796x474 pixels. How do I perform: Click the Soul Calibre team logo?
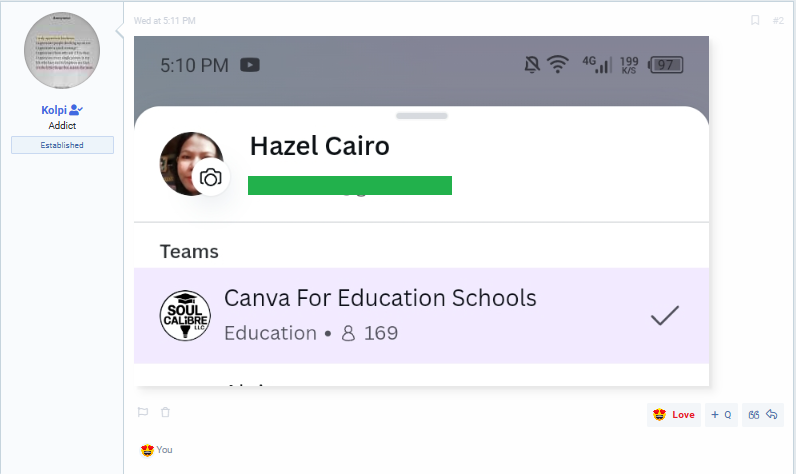tap(185, 315)
